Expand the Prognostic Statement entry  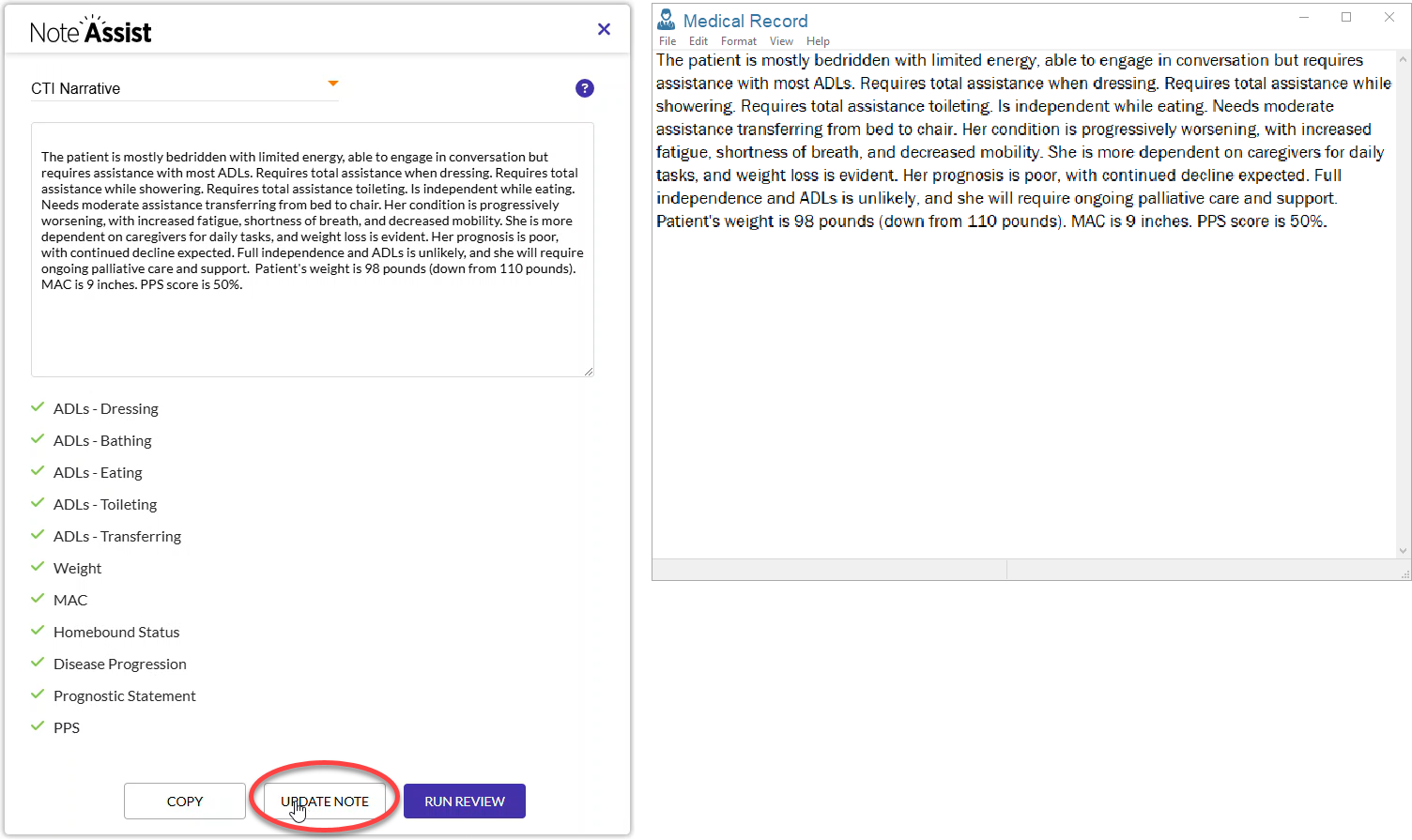point(125,695)
